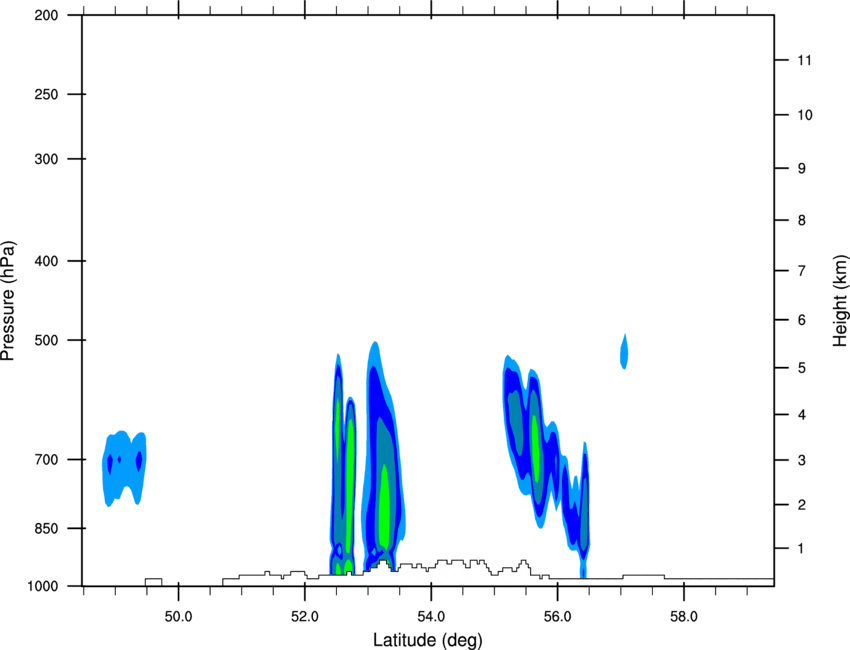Click the 11 km height label
Image resolution: width=850 pixels, height=650 pixels.
pos(804,60)
